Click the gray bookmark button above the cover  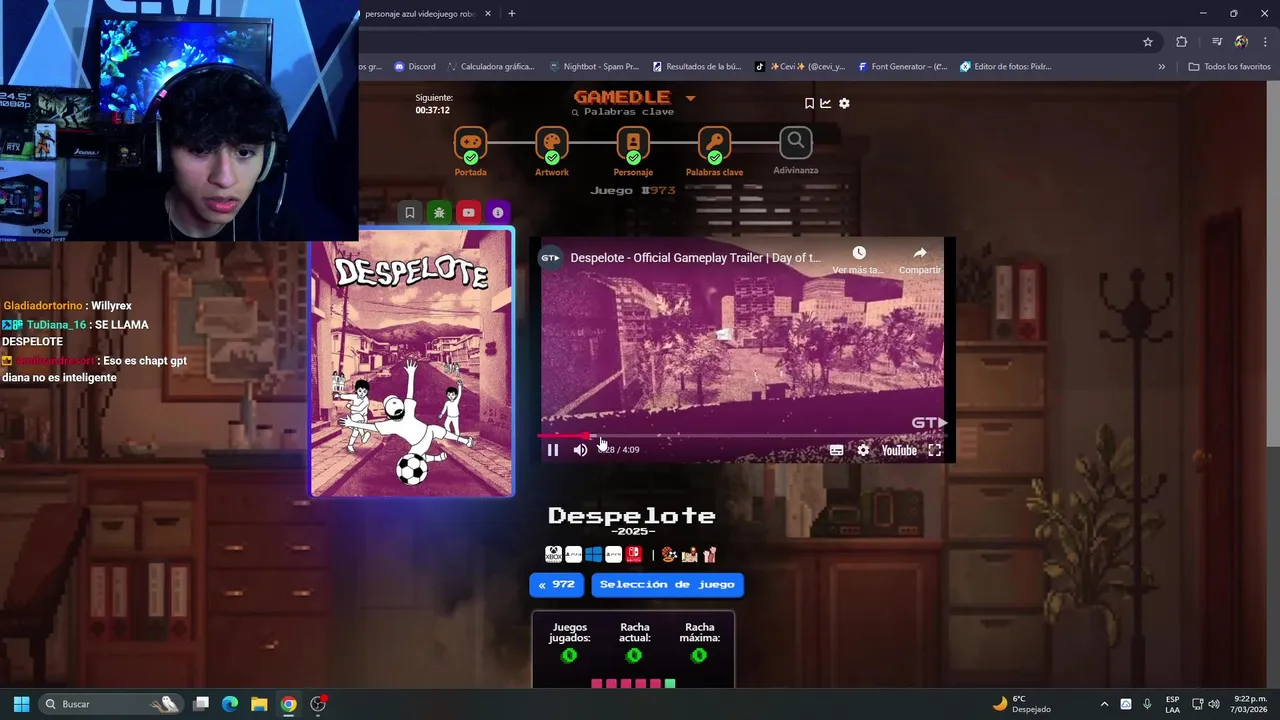(x=409, y=212)
